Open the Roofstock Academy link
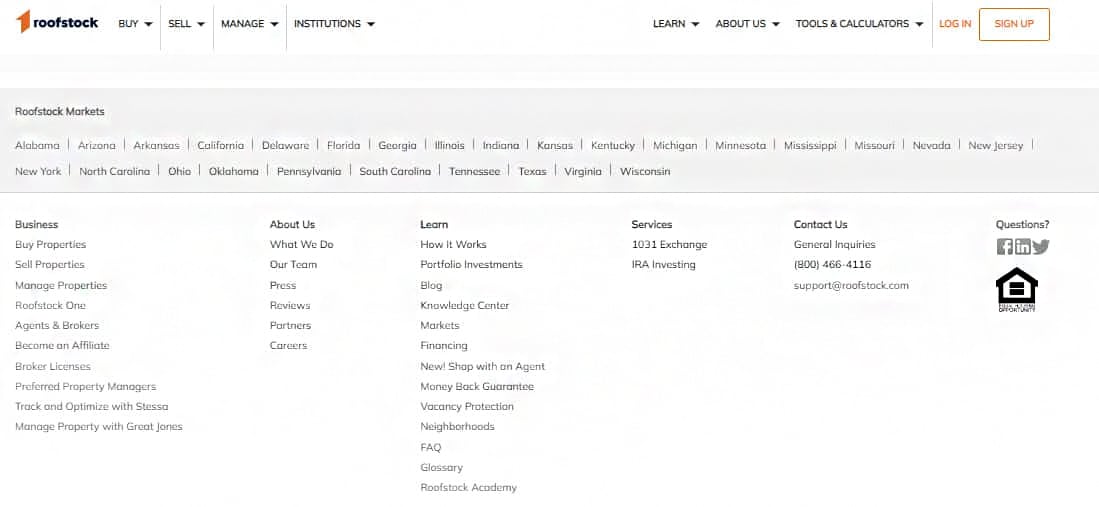This screenshot has width=1099, height=507. (x=469, y=487)
